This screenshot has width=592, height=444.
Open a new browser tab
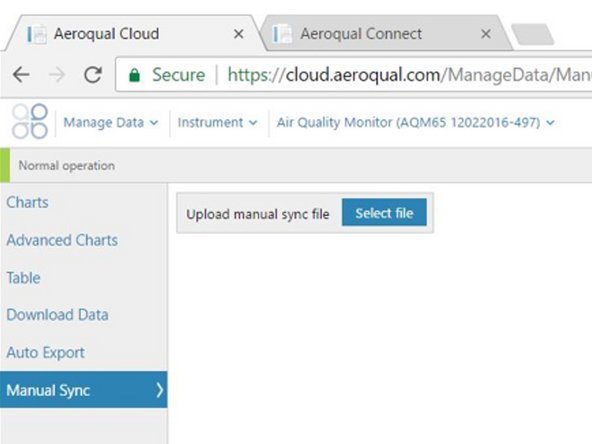533,35
